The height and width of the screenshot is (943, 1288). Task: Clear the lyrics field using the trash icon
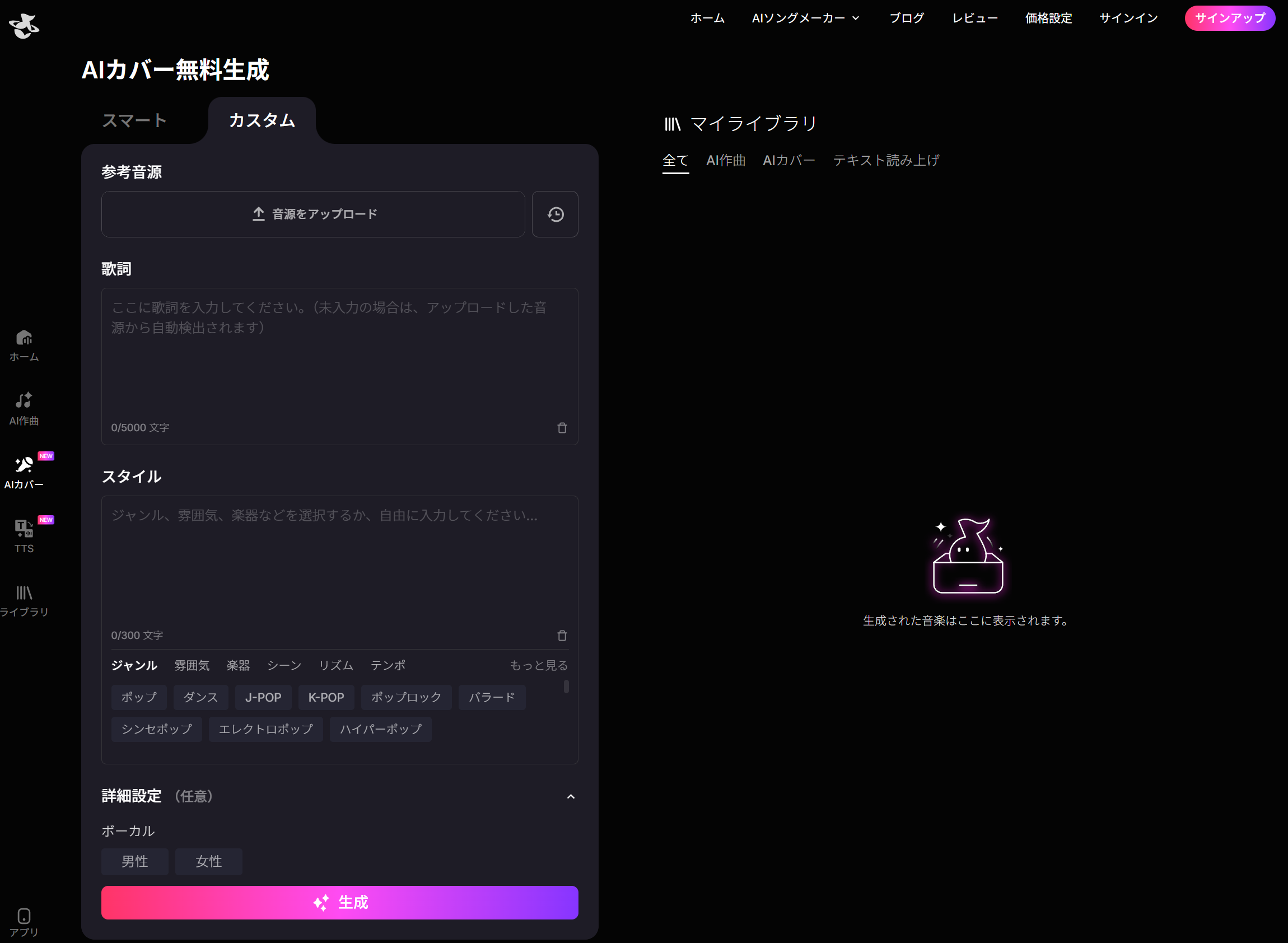click(x=562, y=428)
